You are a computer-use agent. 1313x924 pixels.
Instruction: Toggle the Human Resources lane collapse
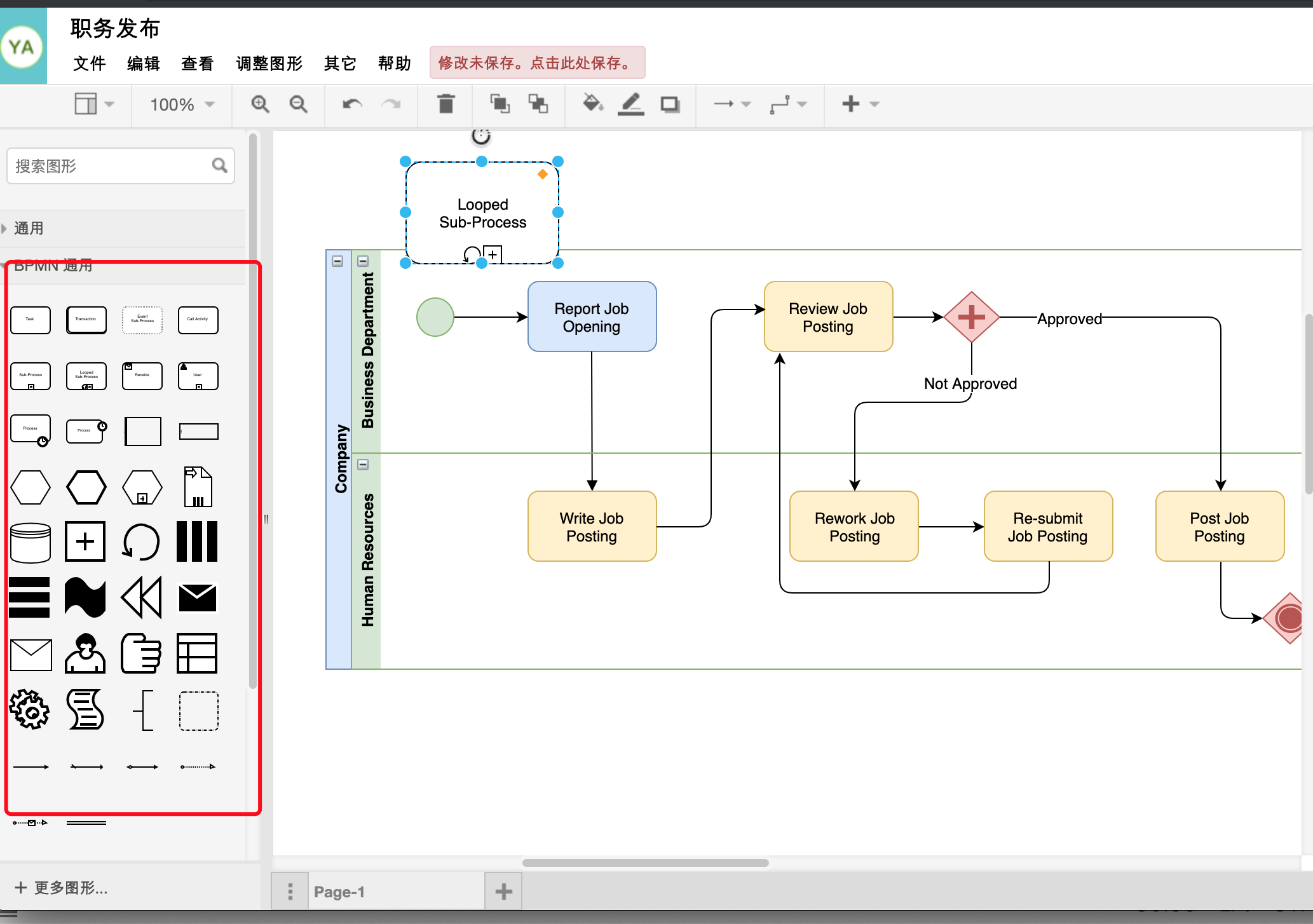364,464
